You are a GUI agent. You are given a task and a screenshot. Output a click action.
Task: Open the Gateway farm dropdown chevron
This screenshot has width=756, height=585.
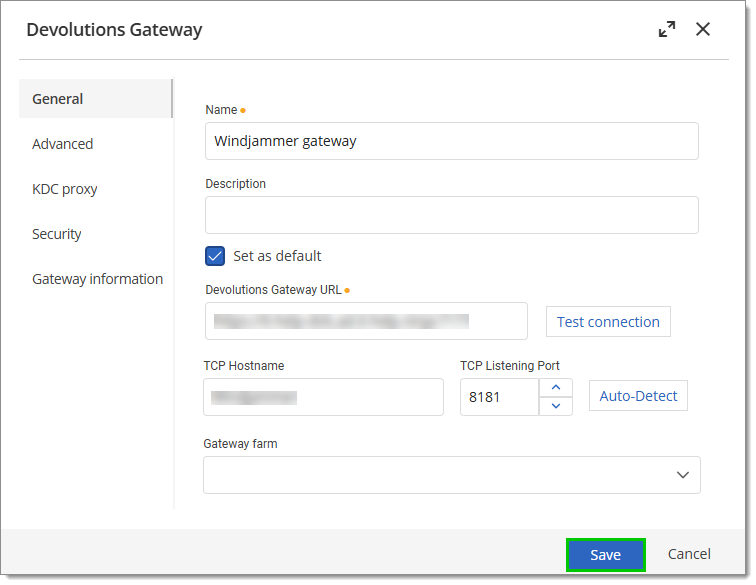pyautogui.click(x=682, y=475)
